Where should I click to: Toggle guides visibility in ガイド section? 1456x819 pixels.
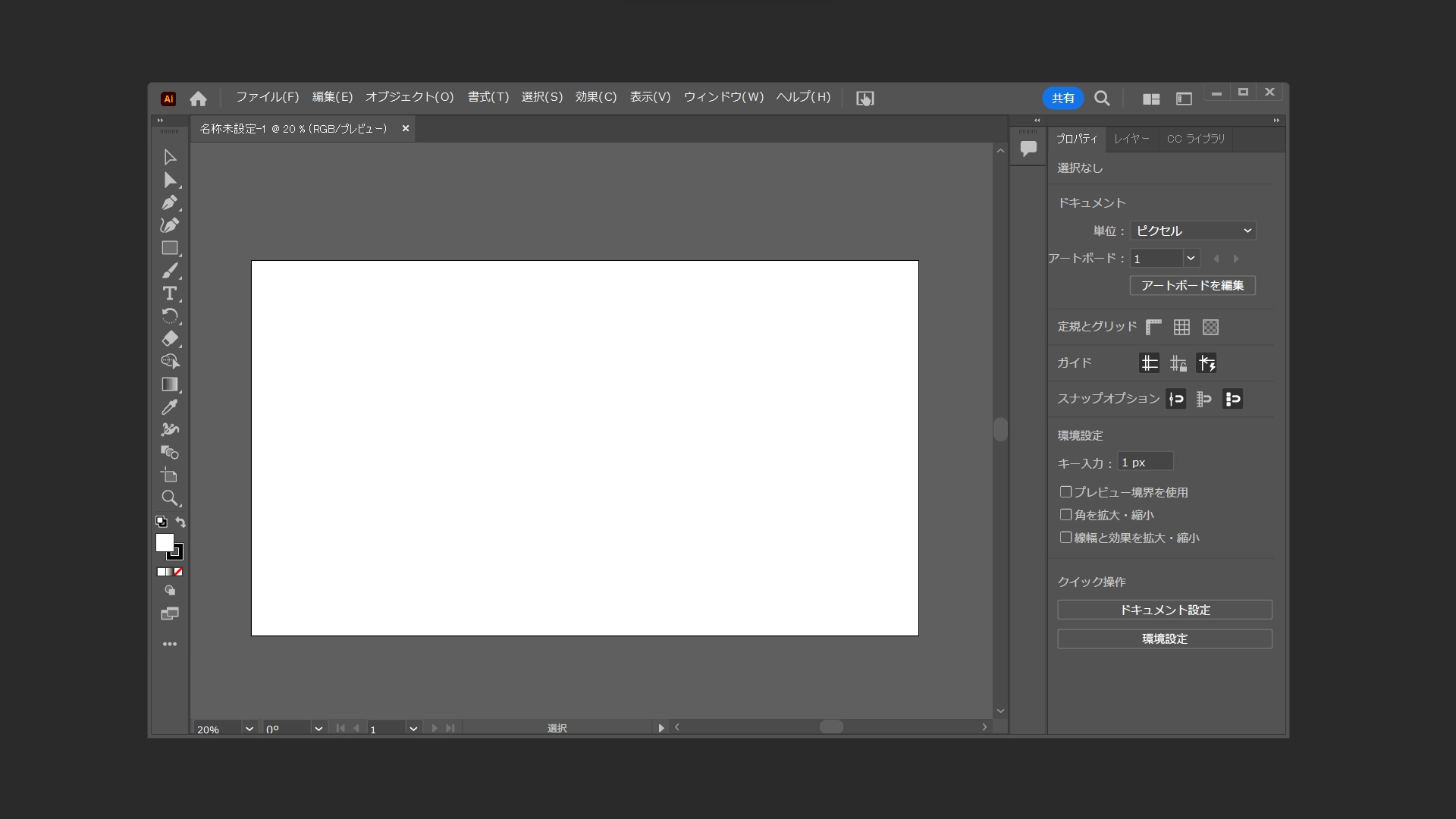pos(1148,363)
